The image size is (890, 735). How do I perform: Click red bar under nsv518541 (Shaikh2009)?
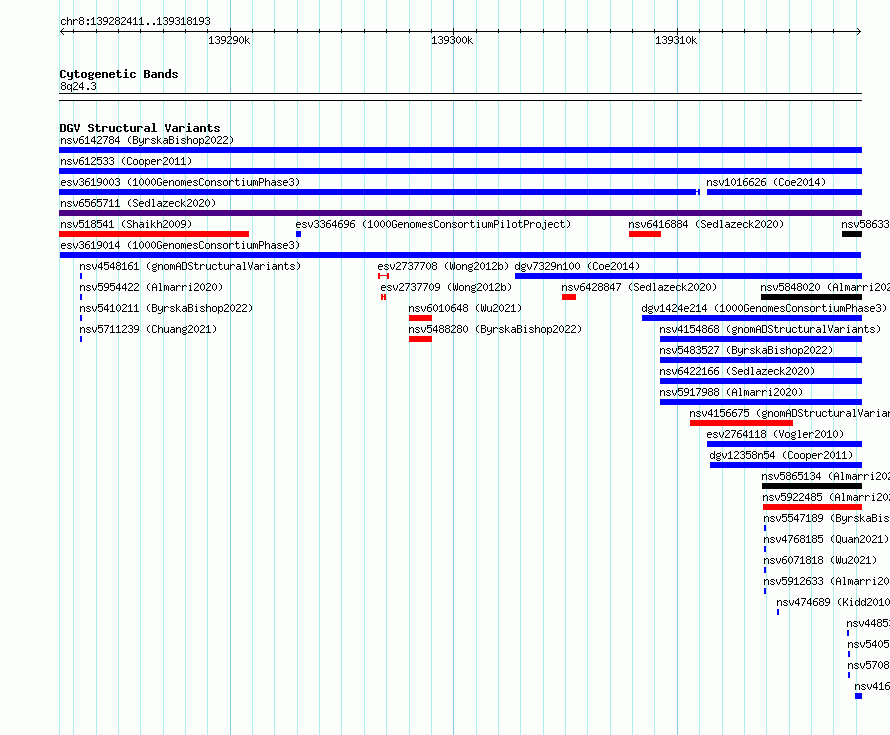154,234
